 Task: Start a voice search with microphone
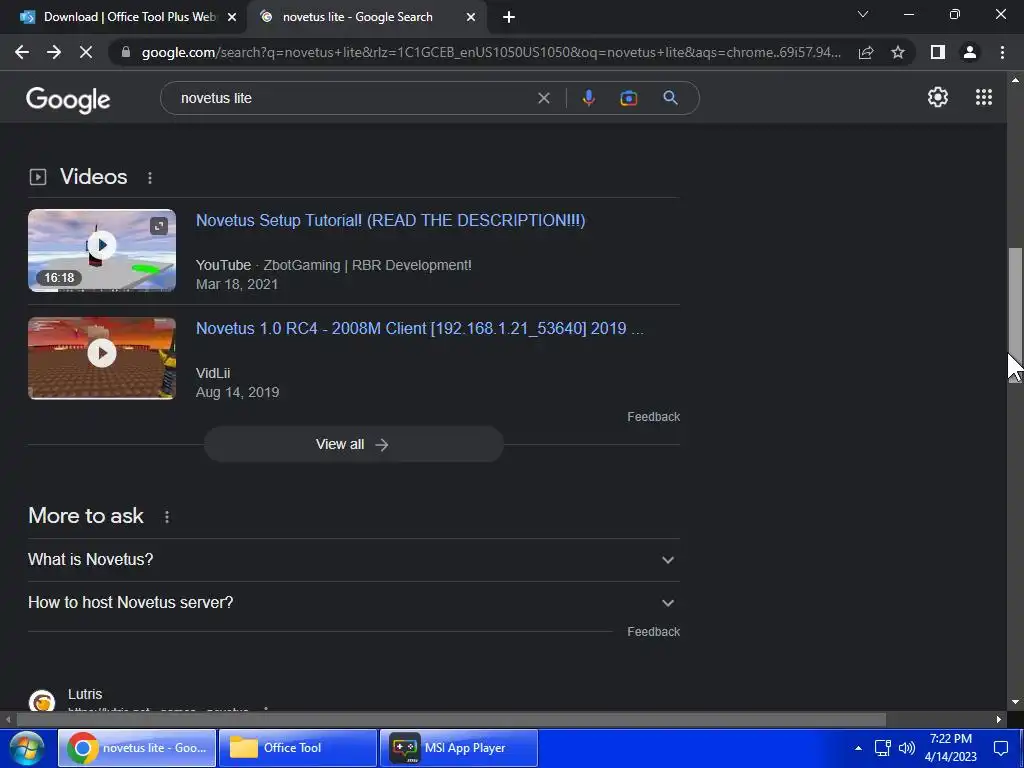coord(588,98)
